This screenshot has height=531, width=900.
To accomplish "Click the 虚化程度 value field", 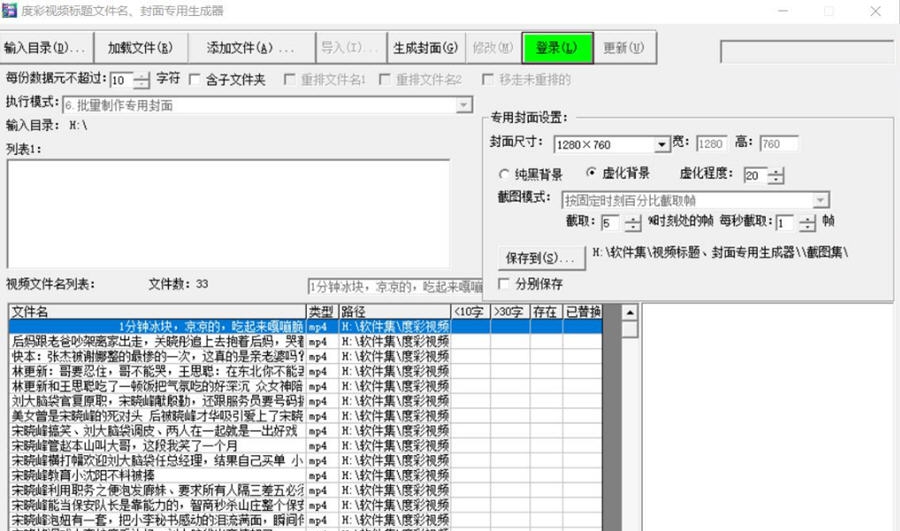I will pos(755,176).
